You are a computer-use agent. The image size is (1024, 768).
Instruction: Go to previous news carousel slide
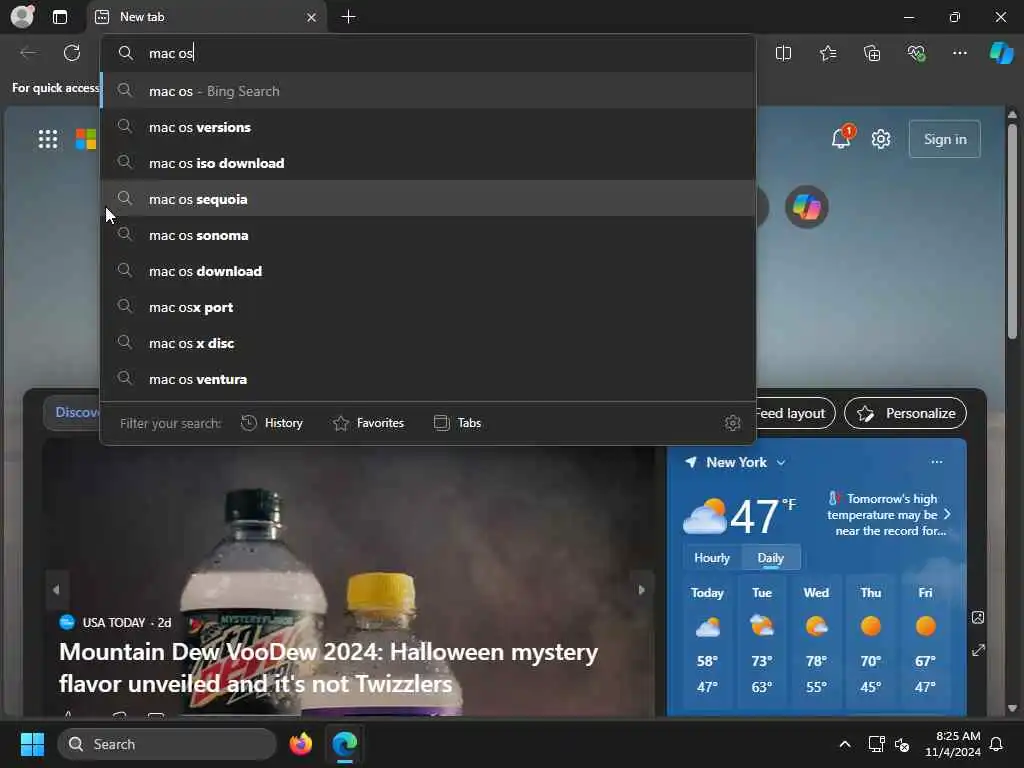click(56, 590)
